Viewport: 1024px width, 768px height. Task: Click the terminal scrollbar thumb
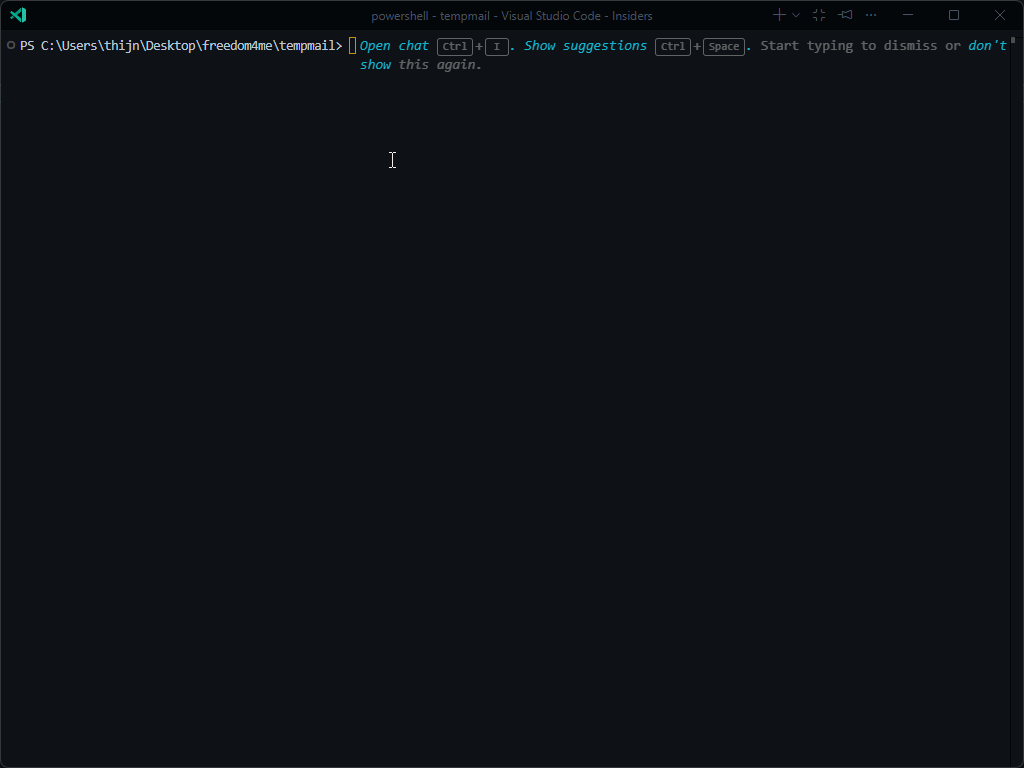coord(1013,40)
